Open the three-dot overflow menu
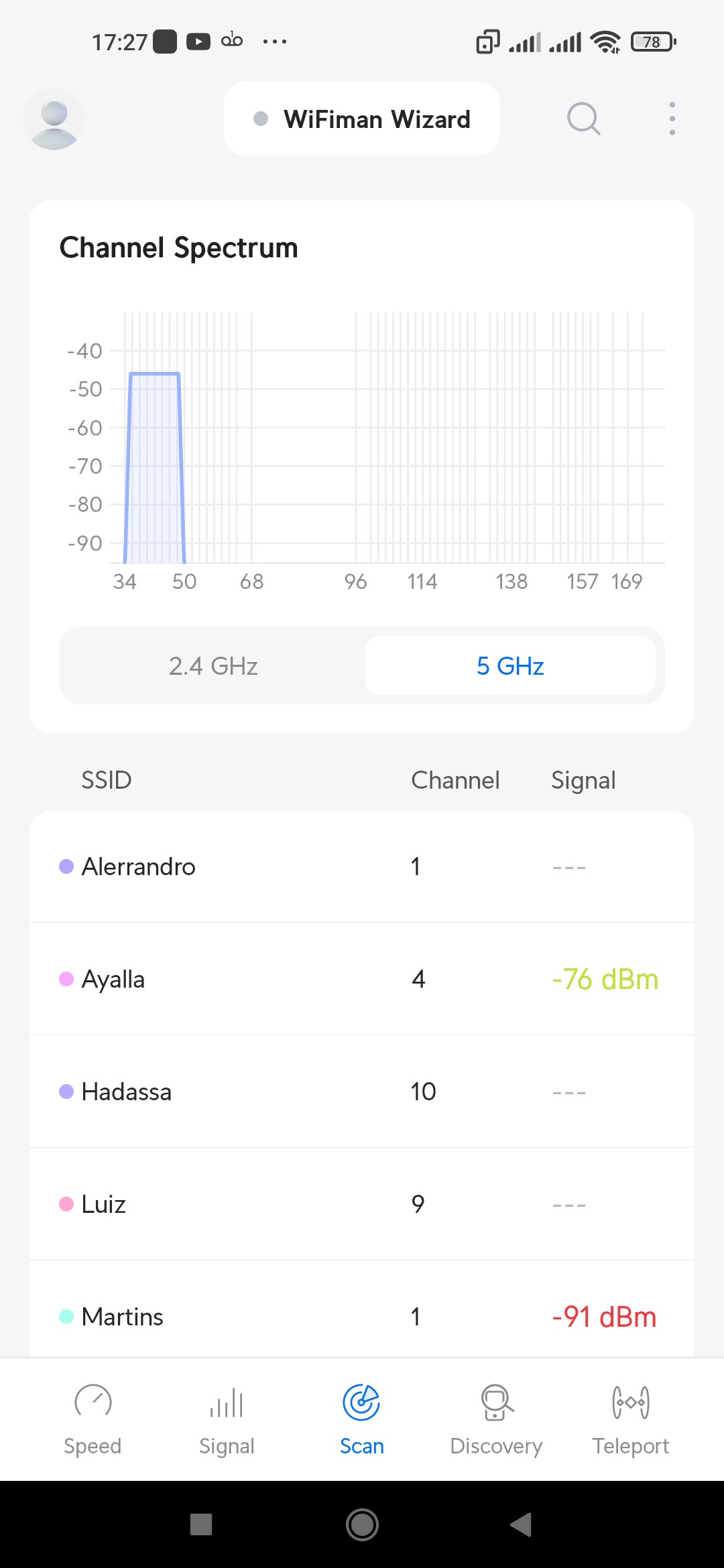The width and height of the screenshot is (724, 1568). point(672,119)
